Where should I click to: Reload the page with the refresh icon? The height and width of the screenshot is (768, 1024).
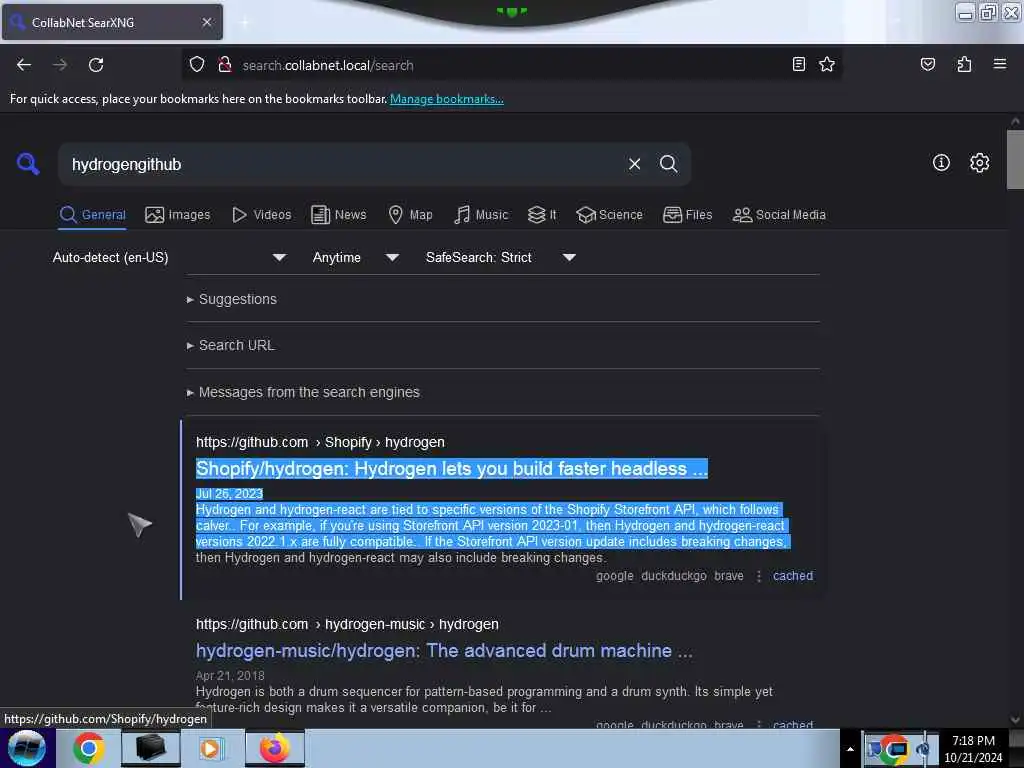pyautogui.click(x=96, y=65)
